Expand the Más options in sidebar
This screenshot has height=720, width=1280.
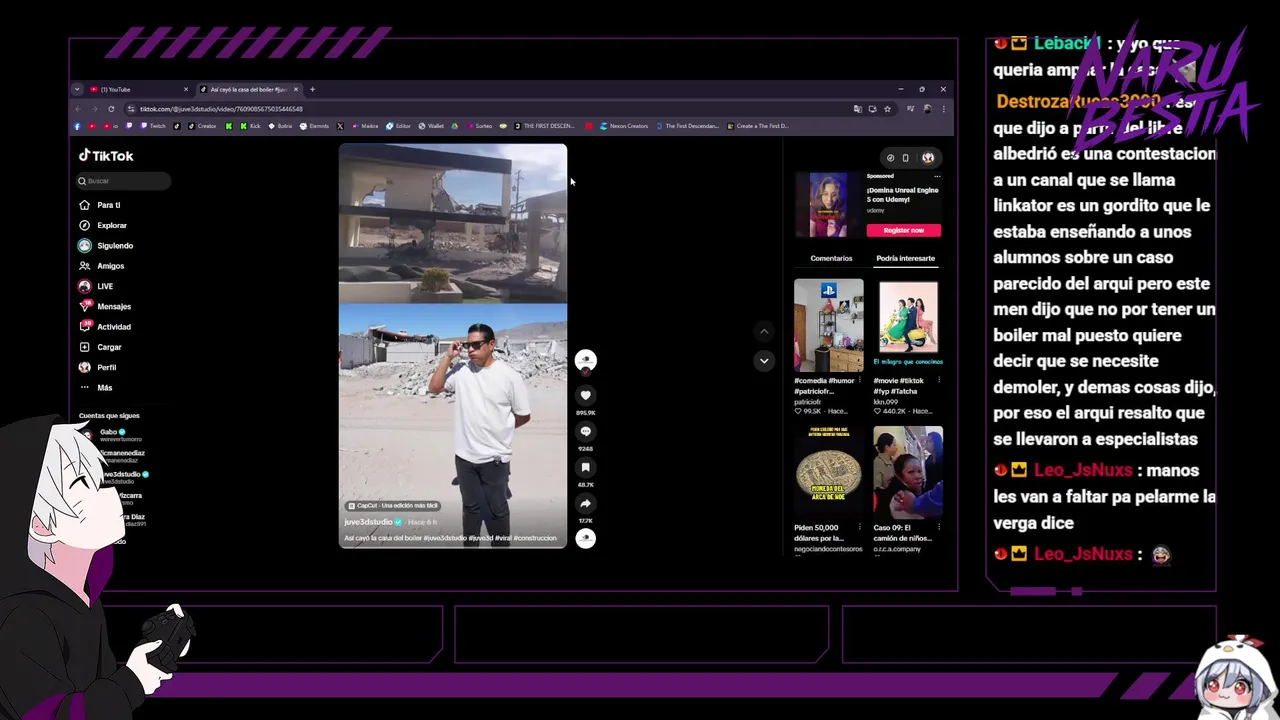point(96,387)
